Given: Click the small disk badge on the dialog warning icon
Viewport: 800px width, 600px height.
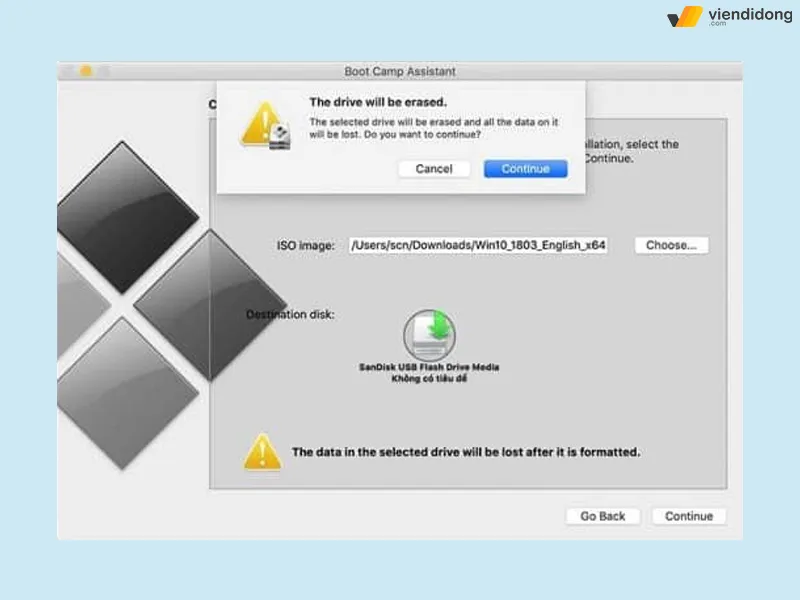Looking at the screenshot, I should 281,138.
